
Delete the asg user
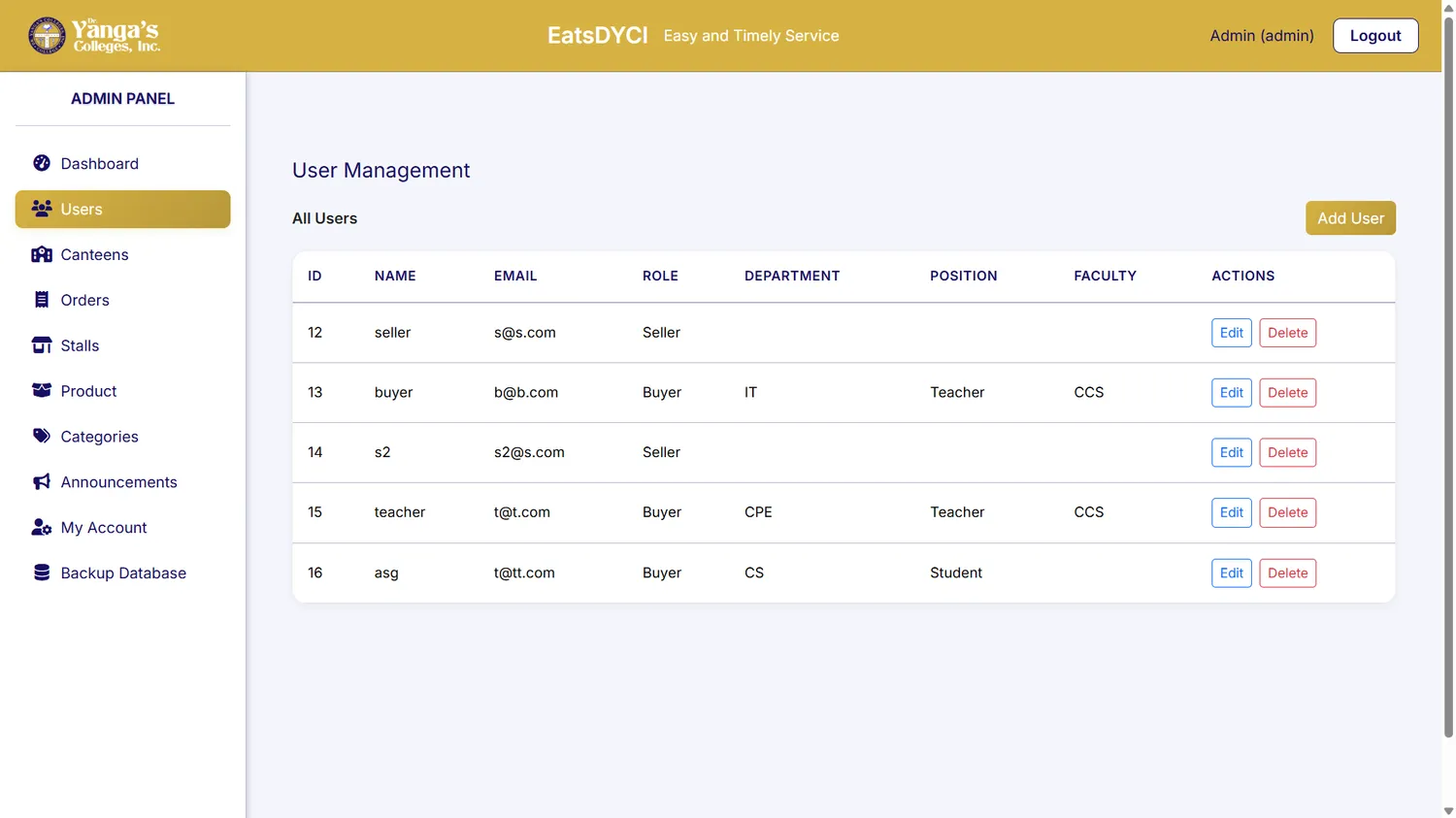click(1287, 573)
